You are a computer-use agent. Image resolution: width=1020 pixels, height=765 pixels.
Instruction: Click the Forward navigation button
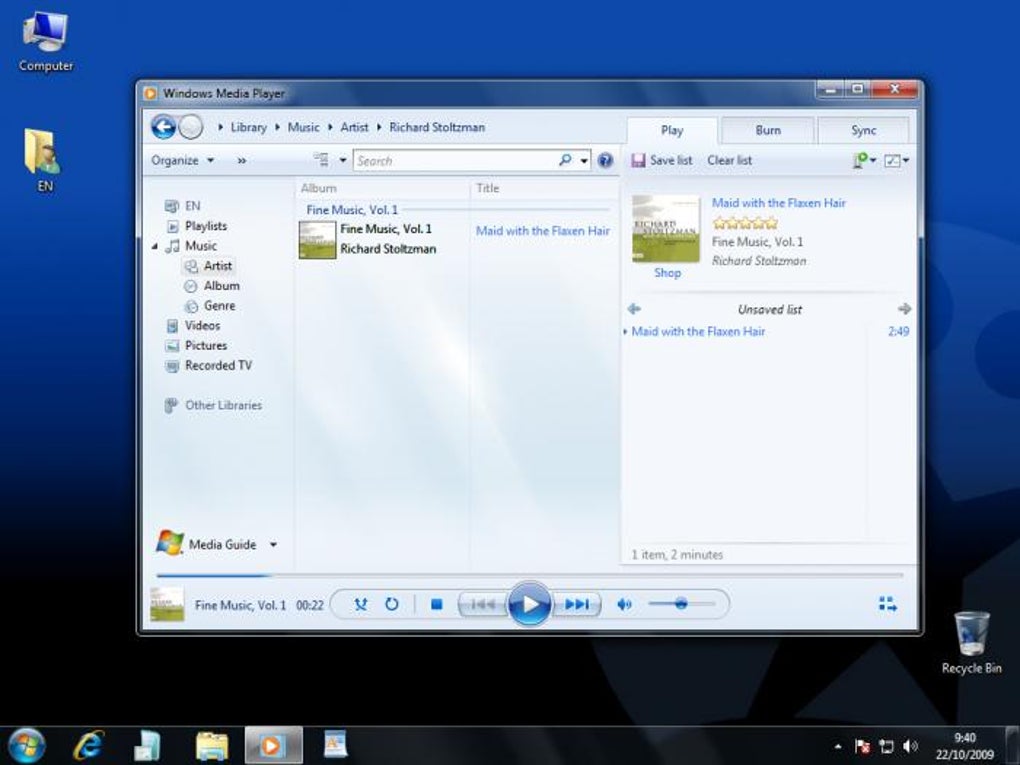point(191,127)
